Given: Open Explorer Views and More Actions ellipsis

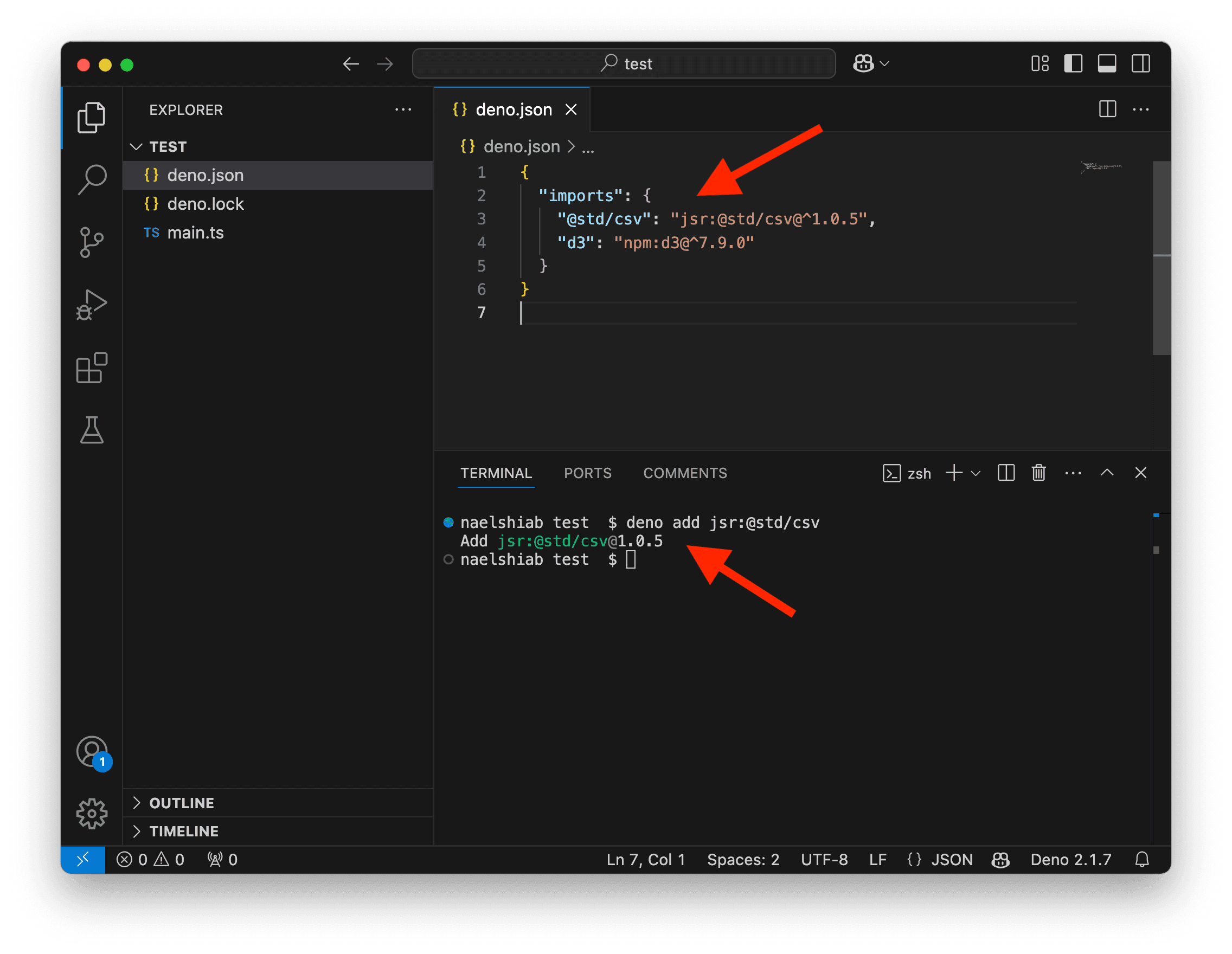Looking at the screenshot, I should [403, 109].
